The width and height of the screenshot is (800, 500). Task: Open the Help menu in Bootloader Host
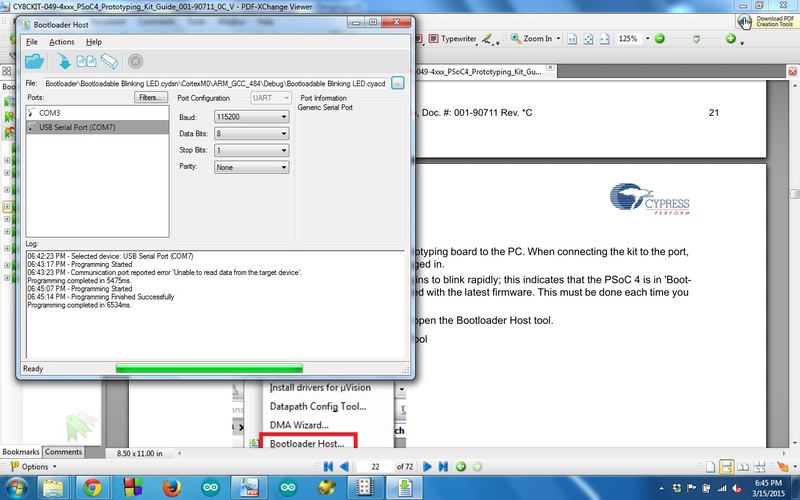pyautogui.click(x=94, y=42)
